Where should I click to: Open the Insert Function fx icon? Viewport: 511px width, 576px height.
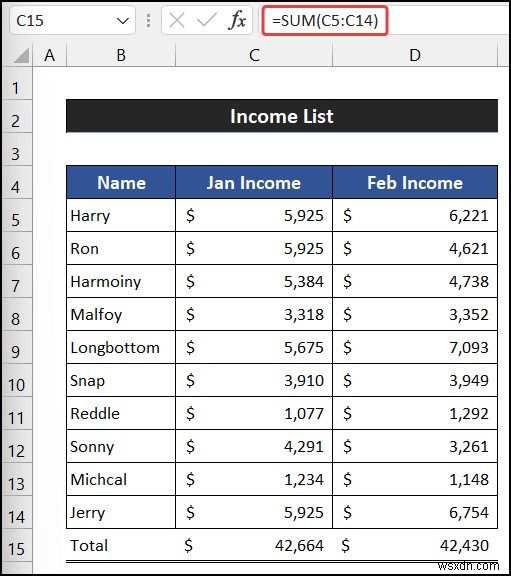[237, 20]
